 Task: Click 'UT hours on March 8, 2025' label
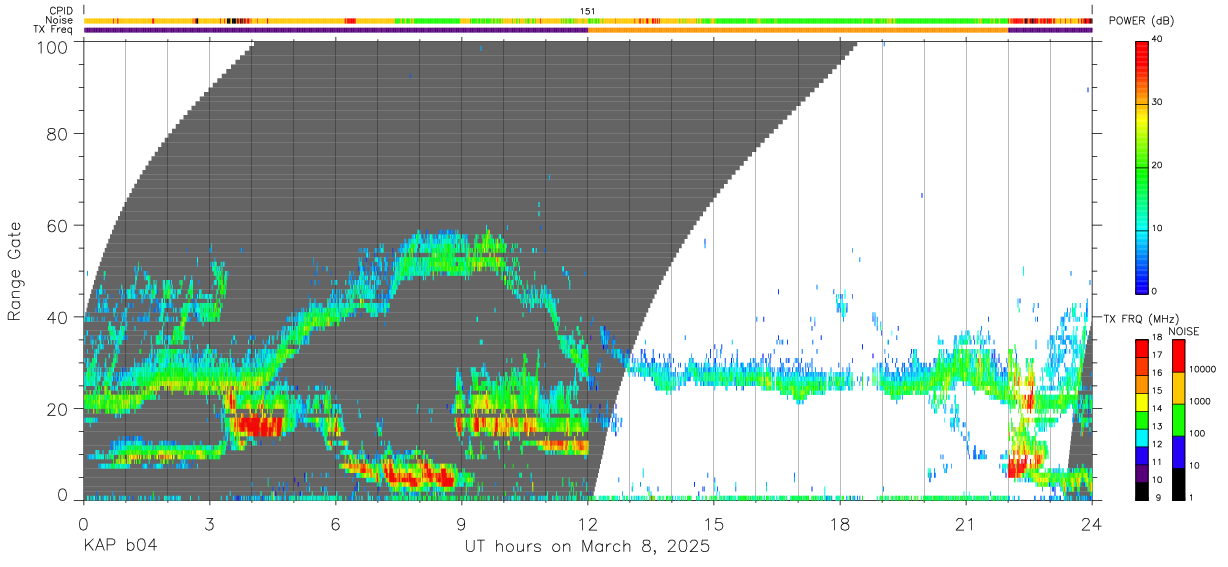(x=587, y=547)
